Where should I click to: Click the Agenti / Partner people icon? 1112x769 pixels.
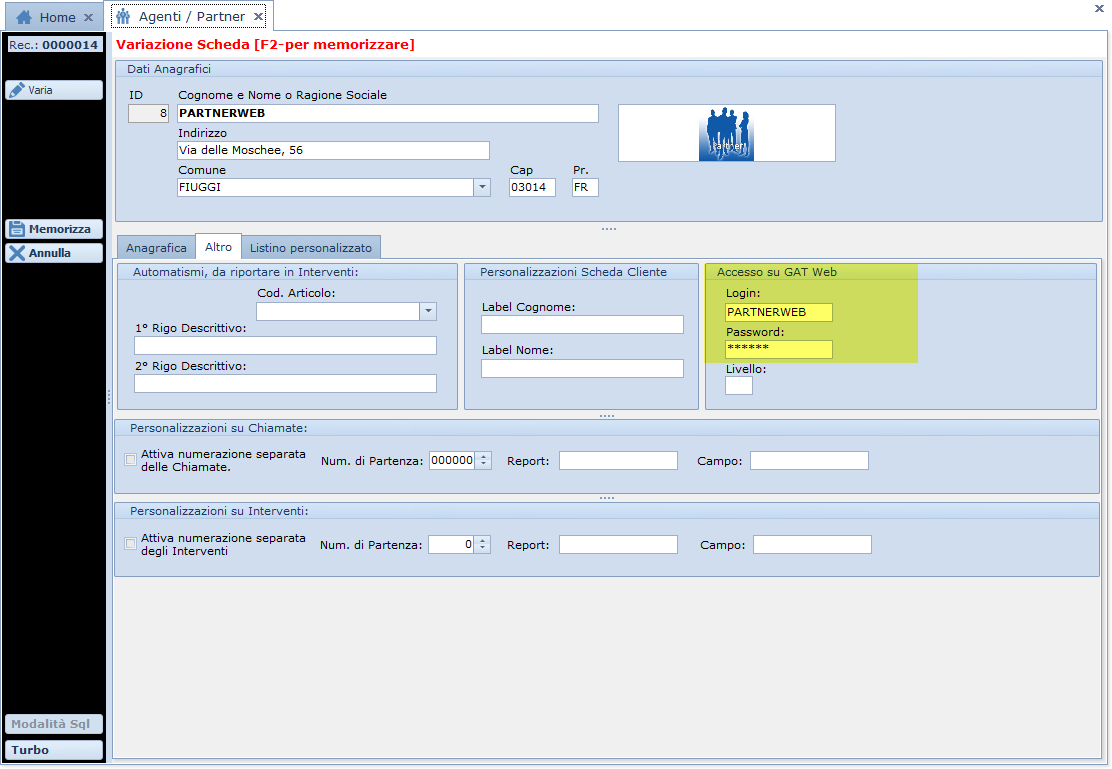[x=123, y=16]
